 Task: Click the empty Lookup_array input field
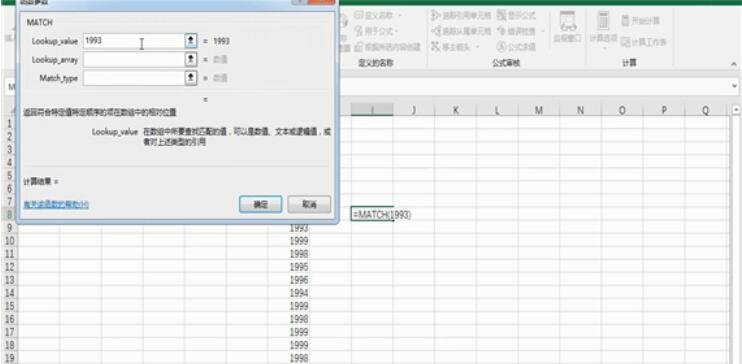[133, 60]
